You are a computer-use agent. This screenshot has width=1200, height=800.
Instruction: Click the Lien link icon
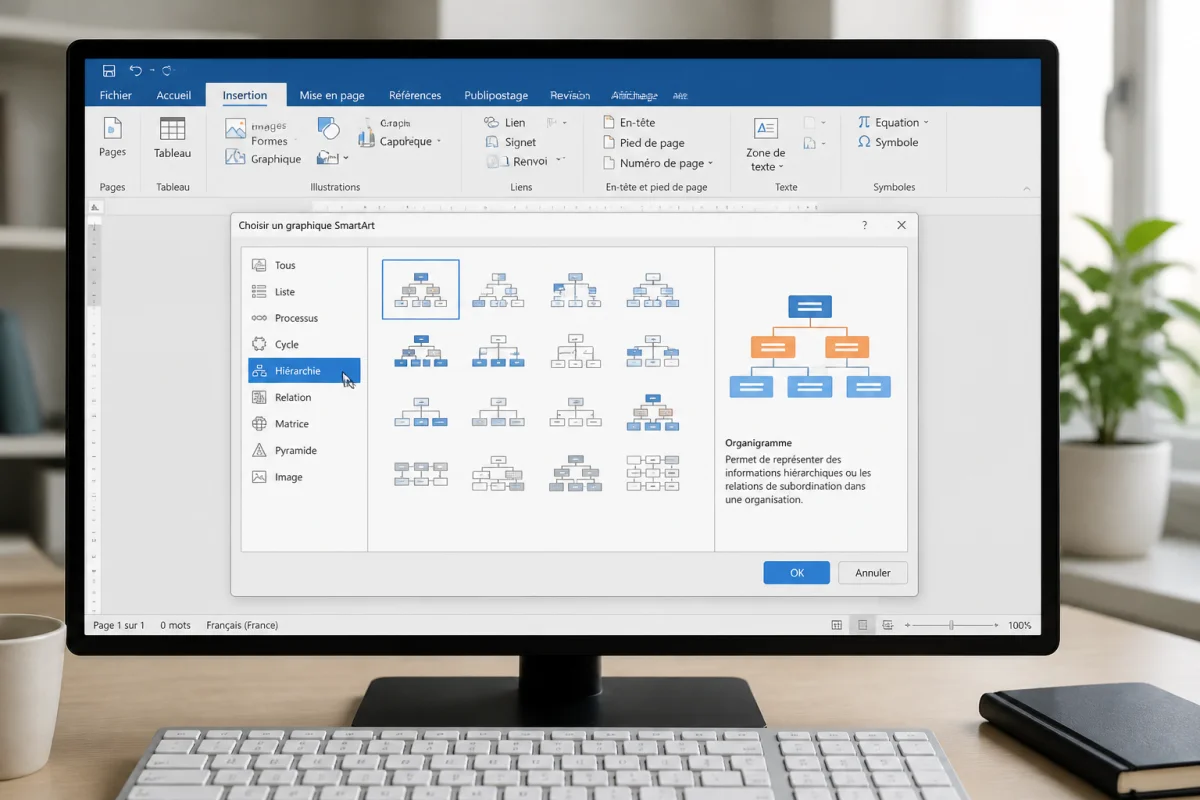tap(491, 122)
